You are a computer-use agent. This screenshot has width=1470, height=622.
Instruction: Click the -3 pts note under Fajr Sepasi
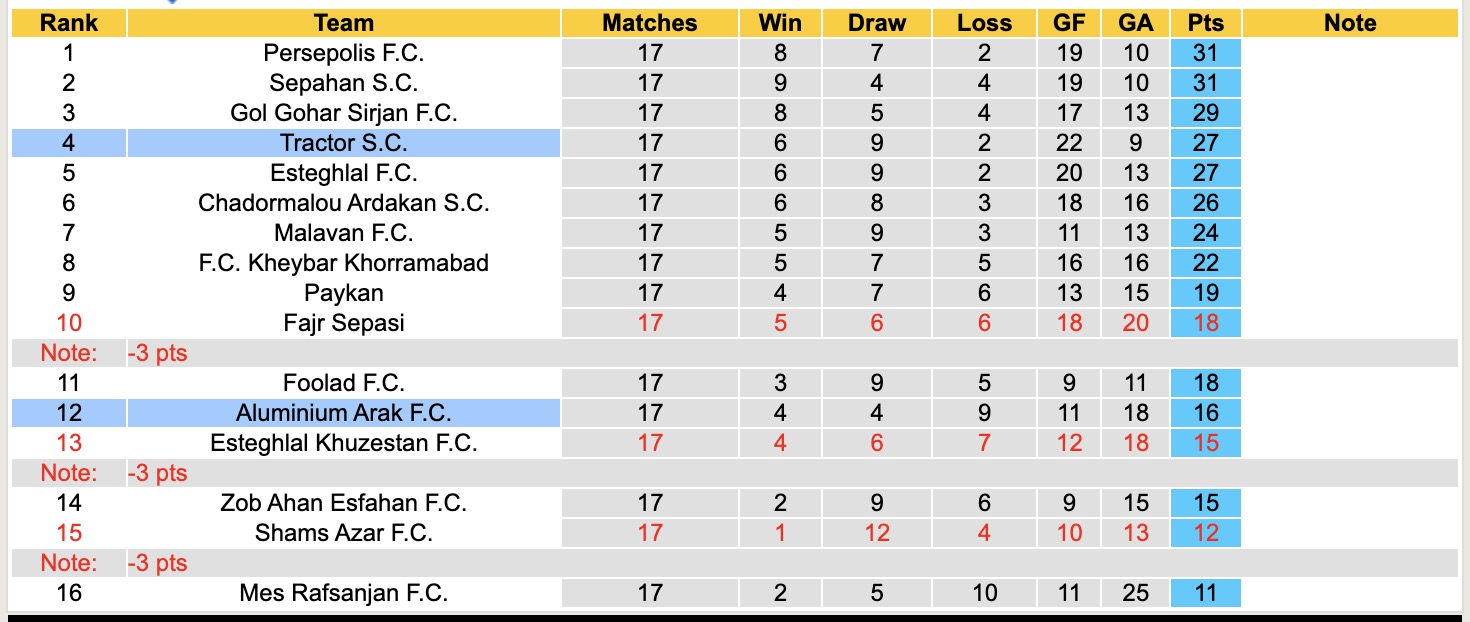(158, 353)
